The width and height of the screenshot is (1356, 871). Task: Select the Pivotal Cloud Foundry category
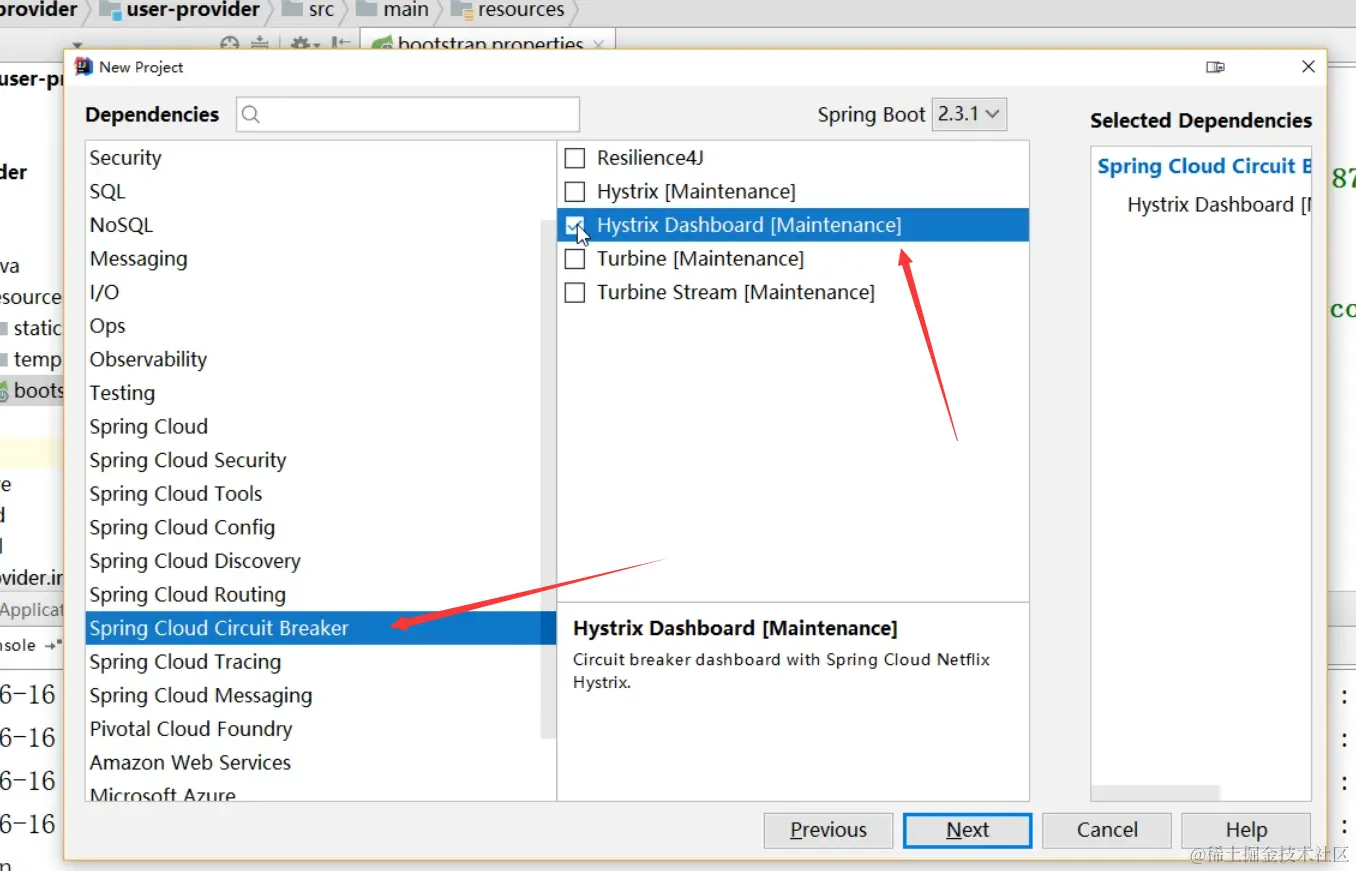coord(320,729)
